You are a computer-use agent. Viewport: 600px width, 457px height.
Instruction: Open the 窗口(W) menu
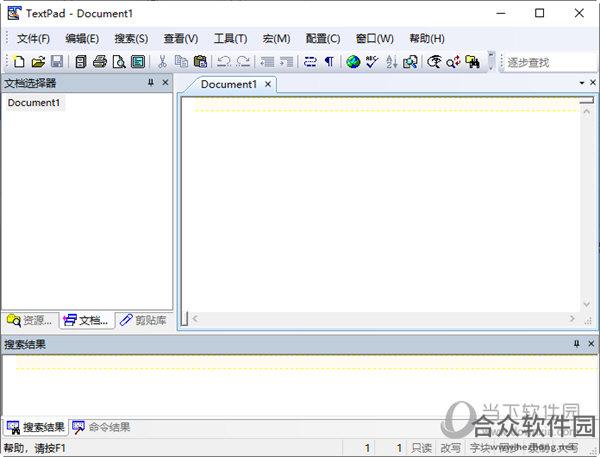pyautogui.click(x=375, y=38)
